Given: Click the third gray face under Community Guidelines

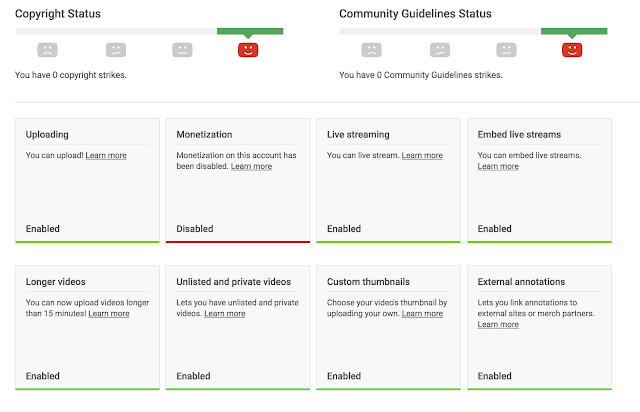Looking at the screenshot, I should (506, 50).
